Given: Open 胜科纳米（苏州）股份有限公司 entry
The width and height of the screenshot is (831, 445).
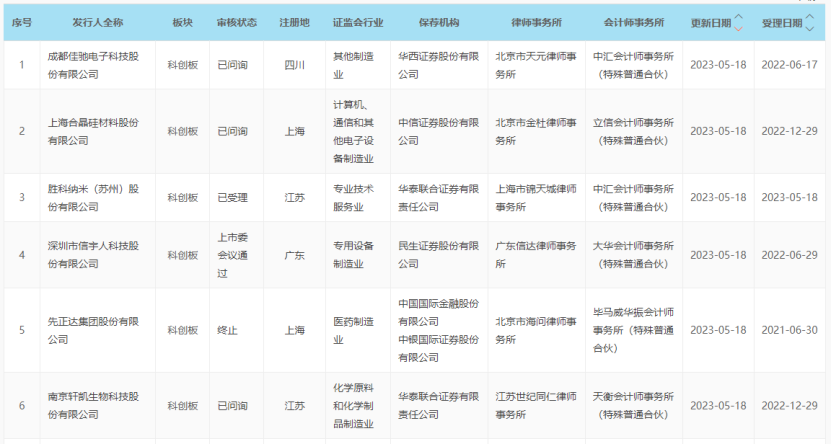Looking at the screenshot, I should click(93, 198).
